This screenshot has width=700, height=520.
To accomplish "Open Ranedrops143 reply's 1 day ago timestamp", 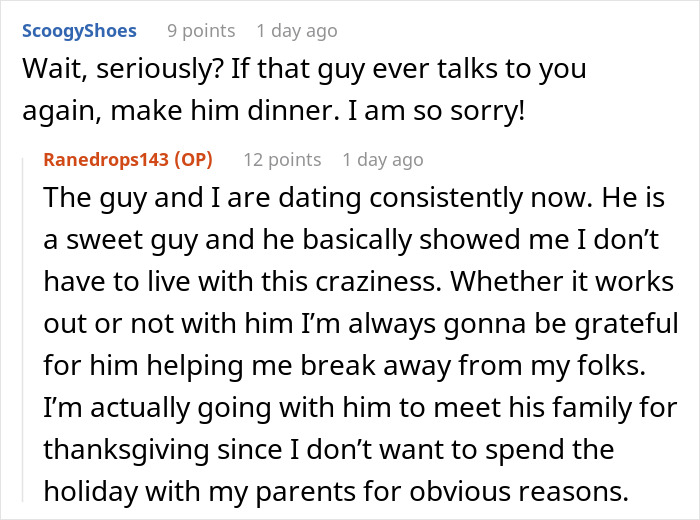I will (x=383, y=159).
